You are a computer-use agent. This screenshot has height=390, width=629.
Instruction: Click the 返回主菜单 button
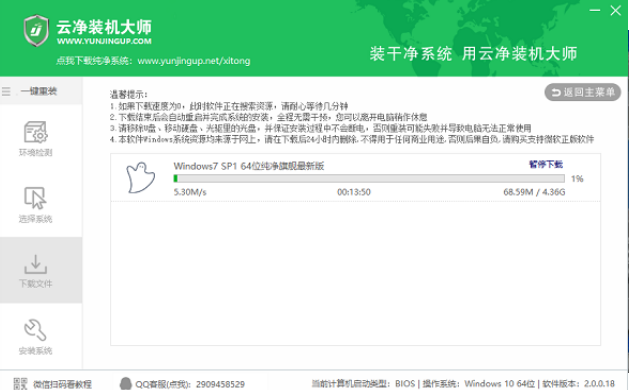pos(582,92)
